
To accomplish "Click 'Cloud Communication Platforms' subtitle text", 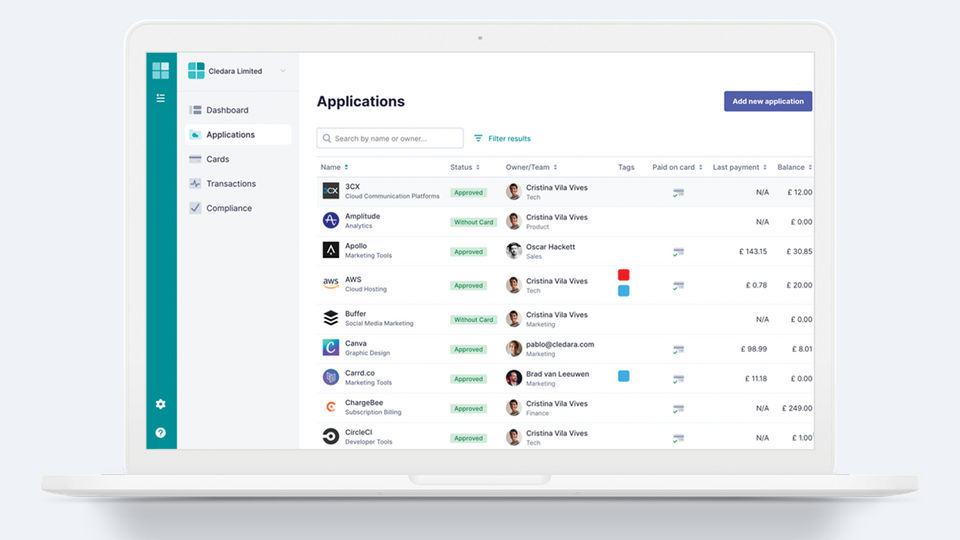I will click(x=392, y=197).
